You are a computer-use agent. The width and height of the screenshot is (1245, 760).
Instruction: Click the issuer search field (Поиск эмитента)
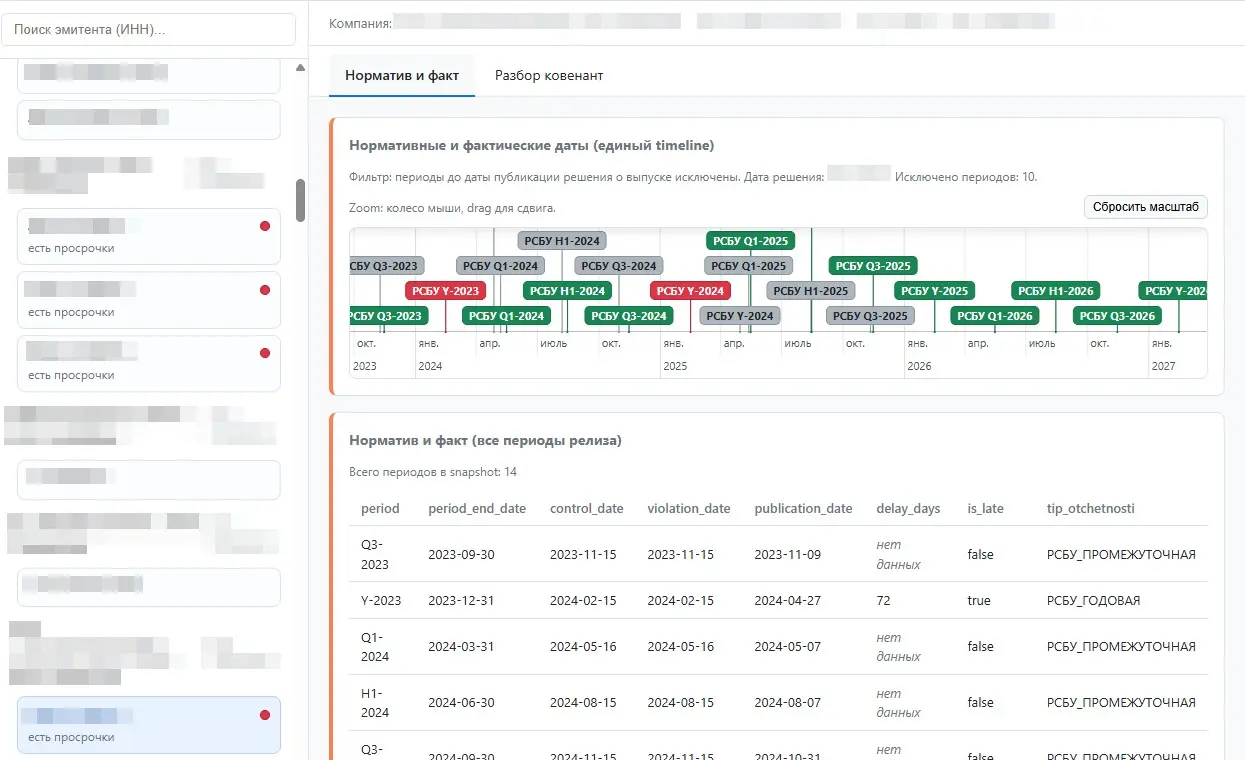pos(149,29)
